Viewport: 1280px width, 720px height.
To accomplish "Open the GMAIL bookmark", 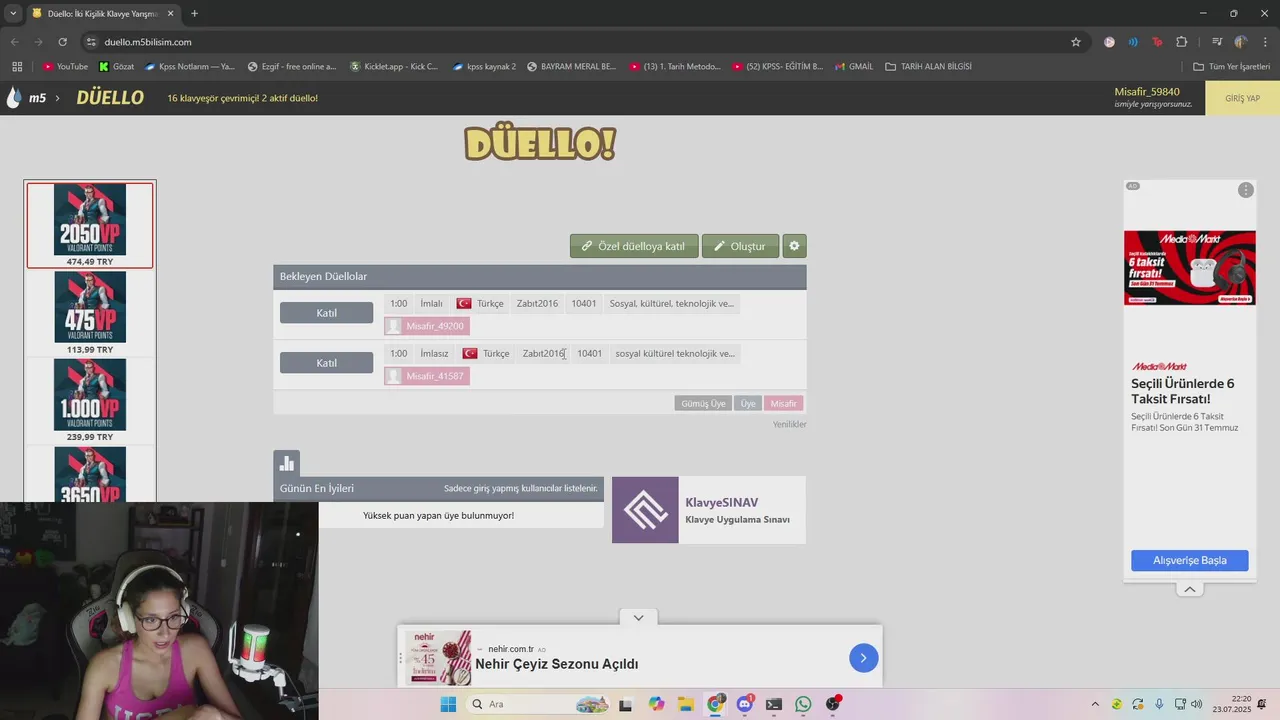I will pyautogui.click(x=853, y=67).
